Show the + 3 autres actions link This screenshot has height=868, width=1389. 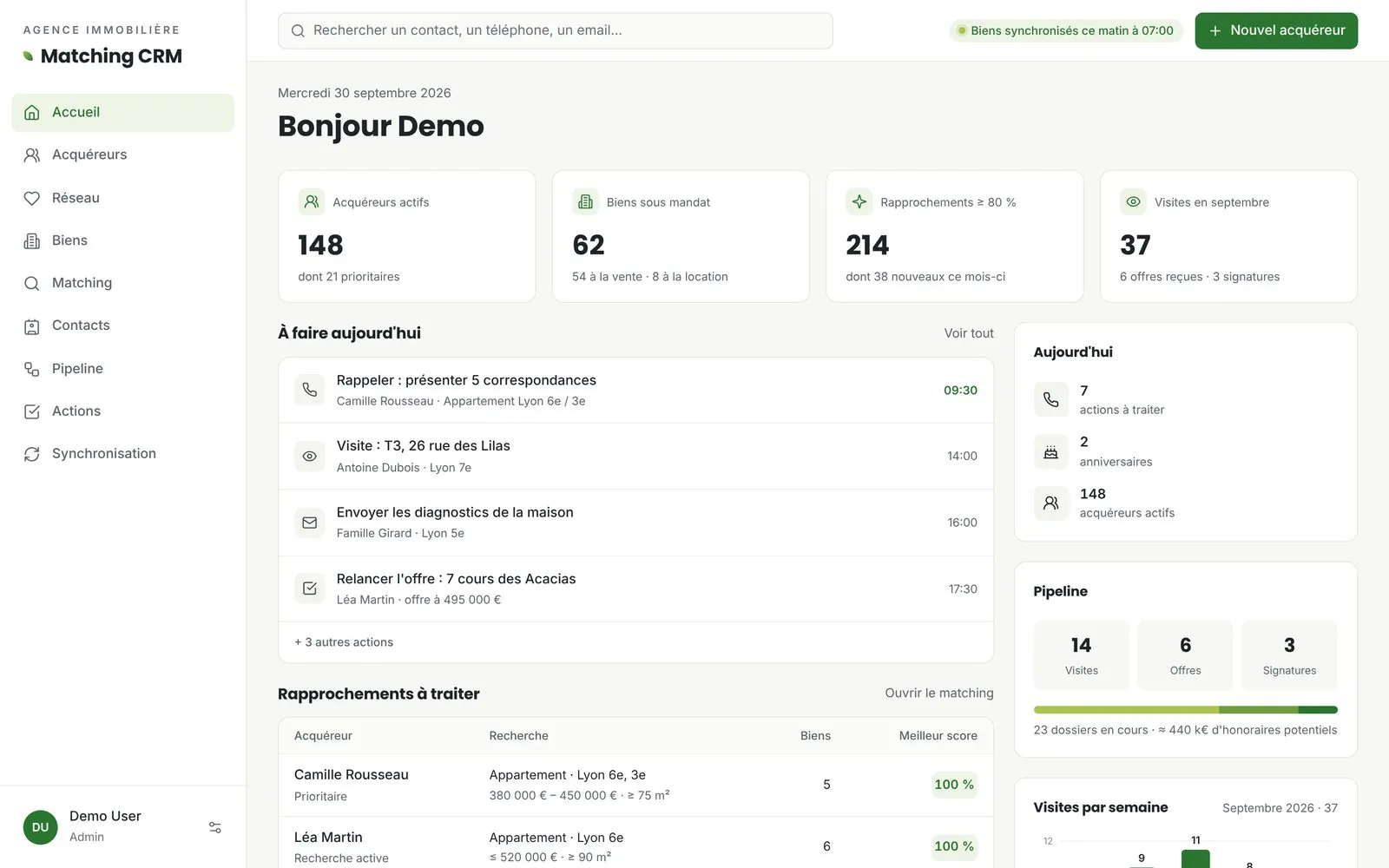point(344,642)
